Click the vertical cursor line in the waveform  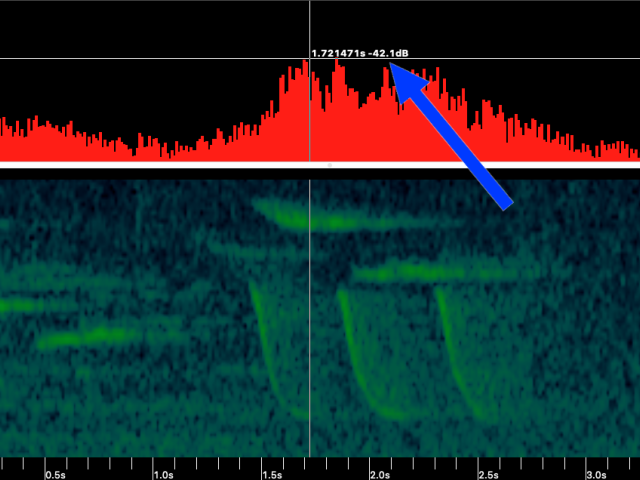310,110
